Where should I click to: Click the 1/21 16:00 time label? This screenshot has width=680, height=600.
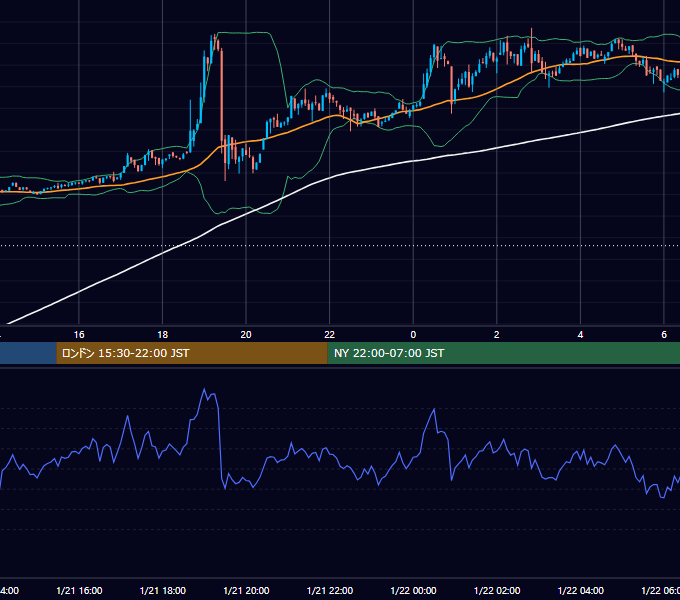pos(79,590)
